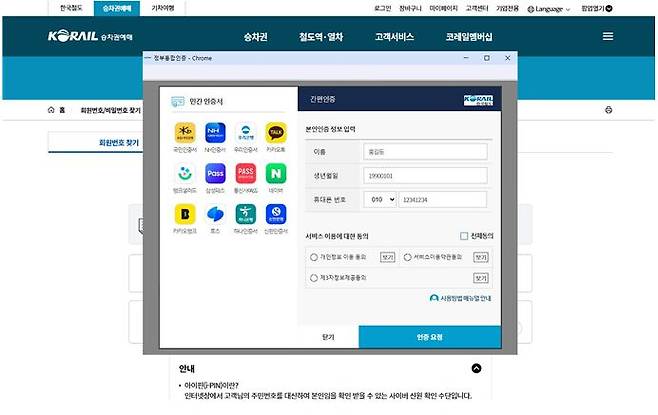Open the 사용방법 매뉴얼 안내 link
Screen dimensions: 658x415
pos(460,298)
